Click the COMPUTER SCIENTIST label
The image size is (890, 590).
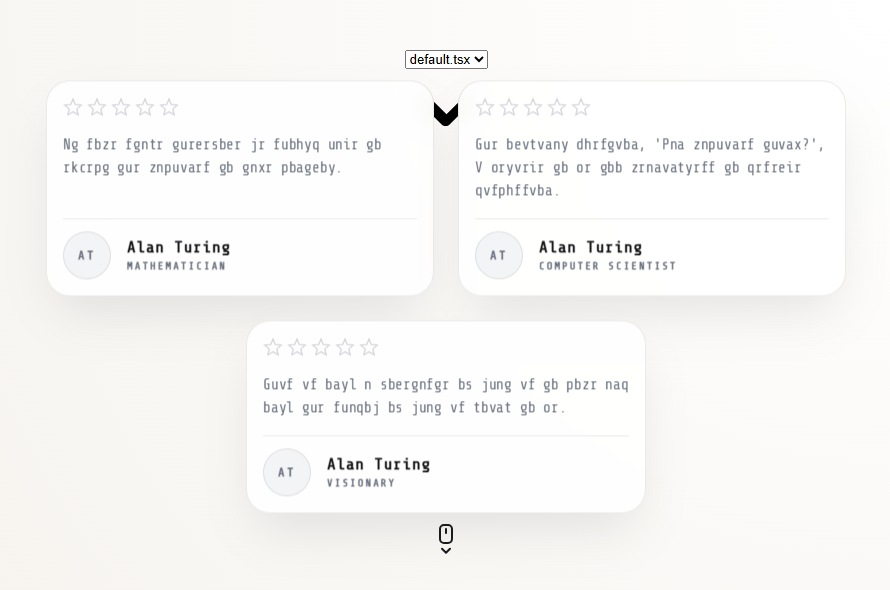607,266
